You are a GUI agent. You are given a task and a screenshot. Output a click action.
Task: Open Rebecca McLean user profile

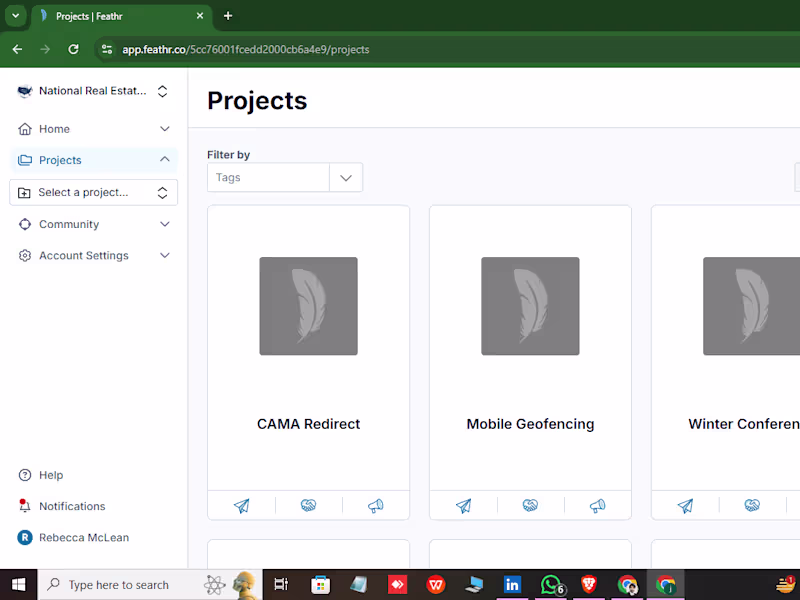tap(84, 538)
